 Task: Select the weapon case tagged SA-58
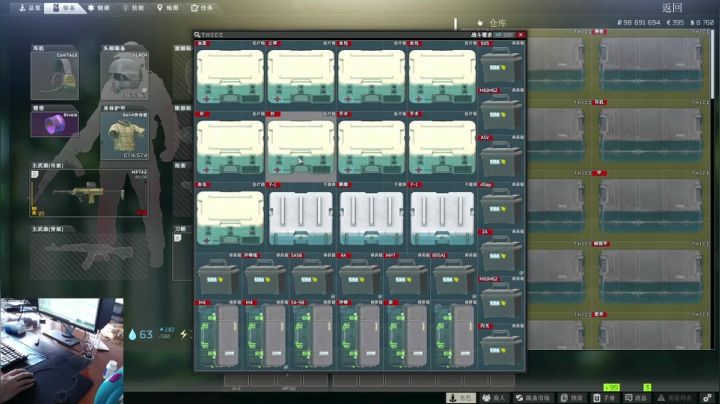(312, 335)
